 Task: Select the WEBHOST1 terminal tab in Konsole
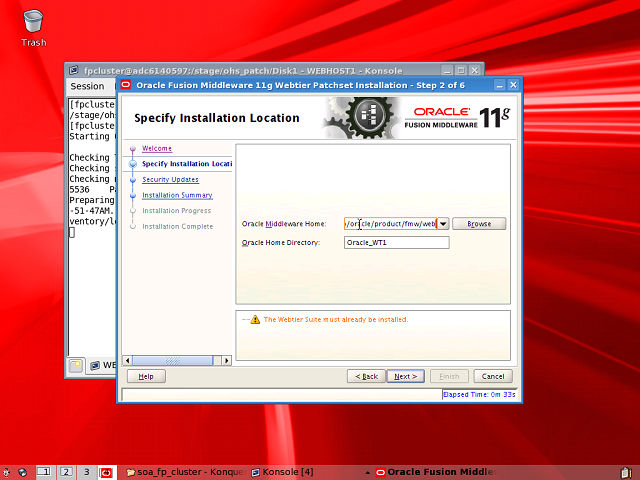coord(103,365)
